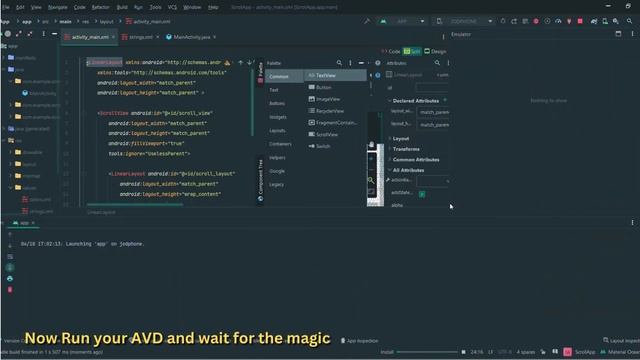Click the main breadcrumb in navigation bar
Image resolution: width=640 pixels, height=360 pixels.
point(65,22)
